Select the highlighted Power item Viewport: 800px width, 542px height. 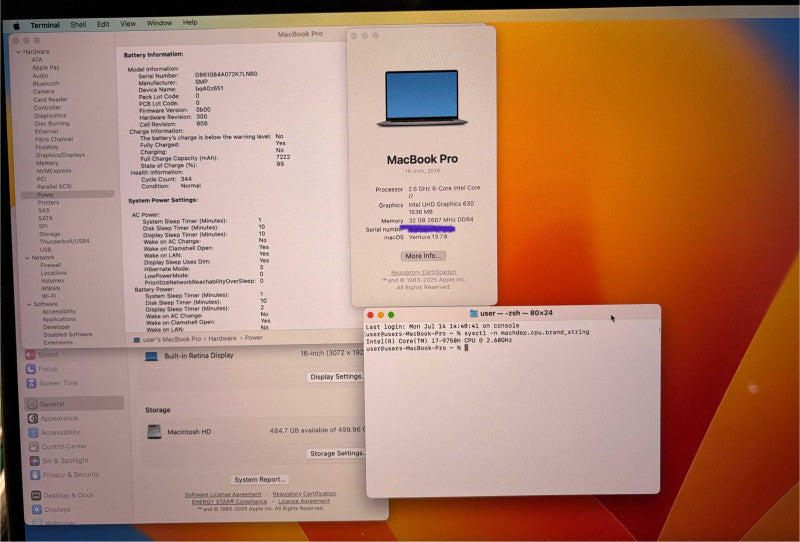pos(67,195)
